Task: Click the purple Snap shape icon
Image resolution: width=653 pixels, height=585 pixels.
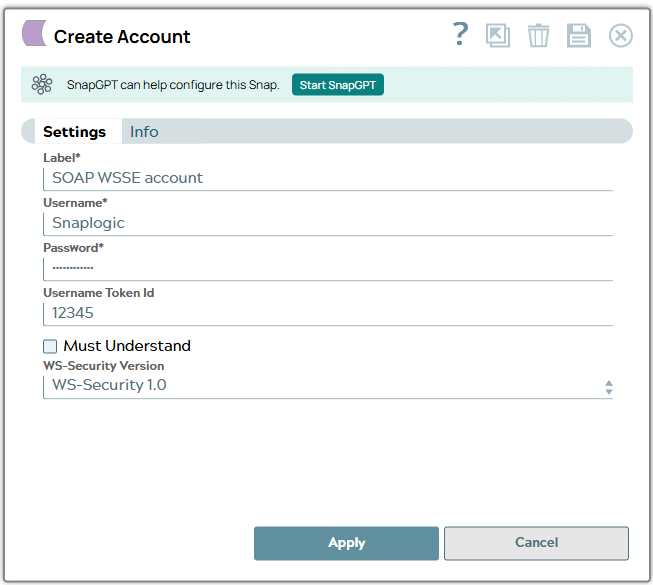Action: [34, 33]
